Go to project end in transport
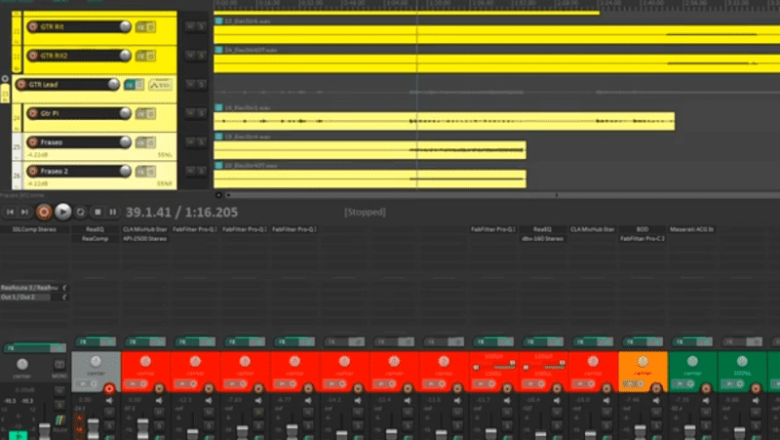This screenshot has height=440, width=780. click(x=24, y=212)
